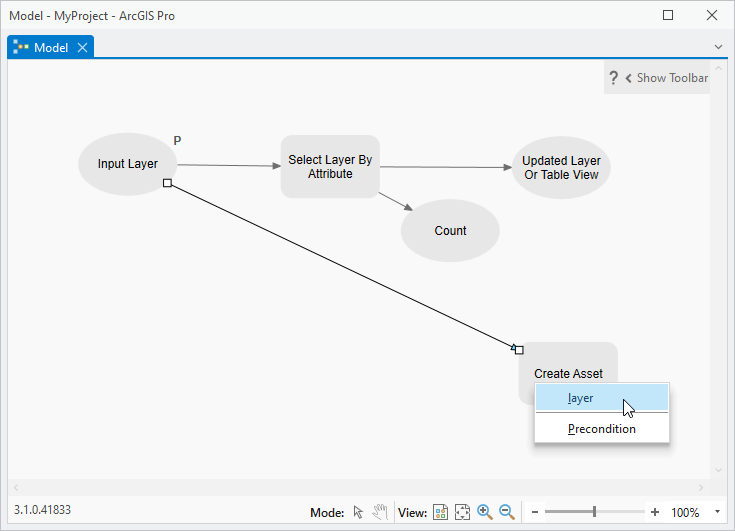Click the Fit to Window icon
The height and width of the screenshot is (531, 735).
462,512
